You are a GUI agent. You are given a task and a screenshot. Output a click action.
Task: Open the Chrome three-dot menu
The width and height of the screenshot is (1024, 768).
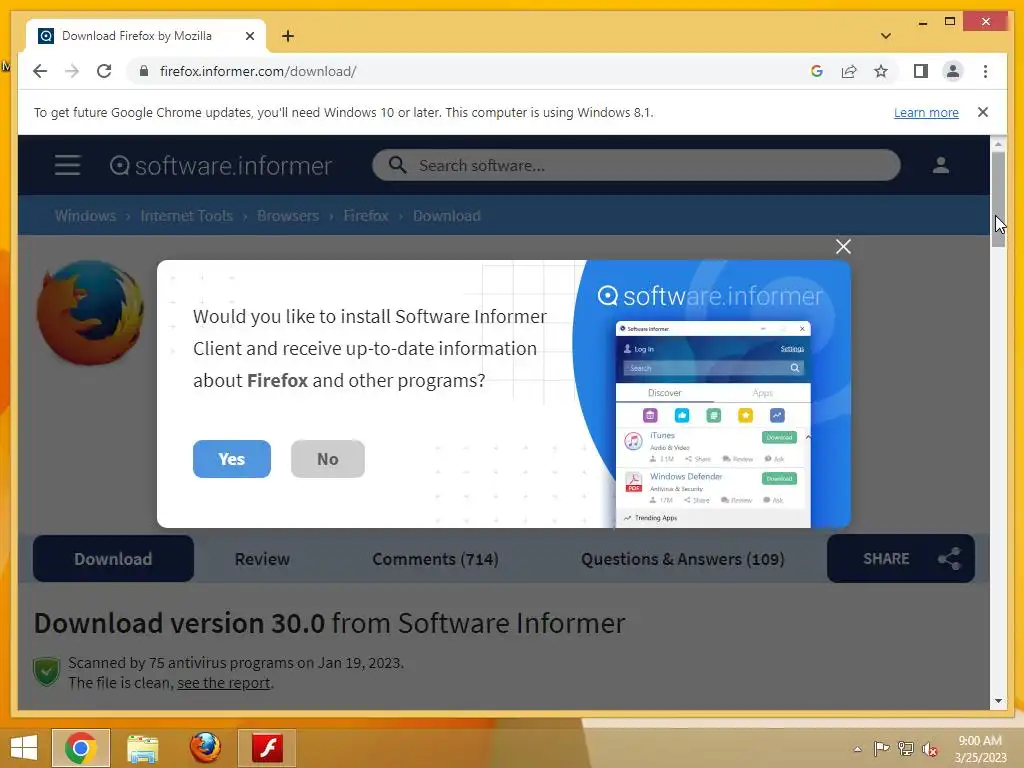[985, 71]
